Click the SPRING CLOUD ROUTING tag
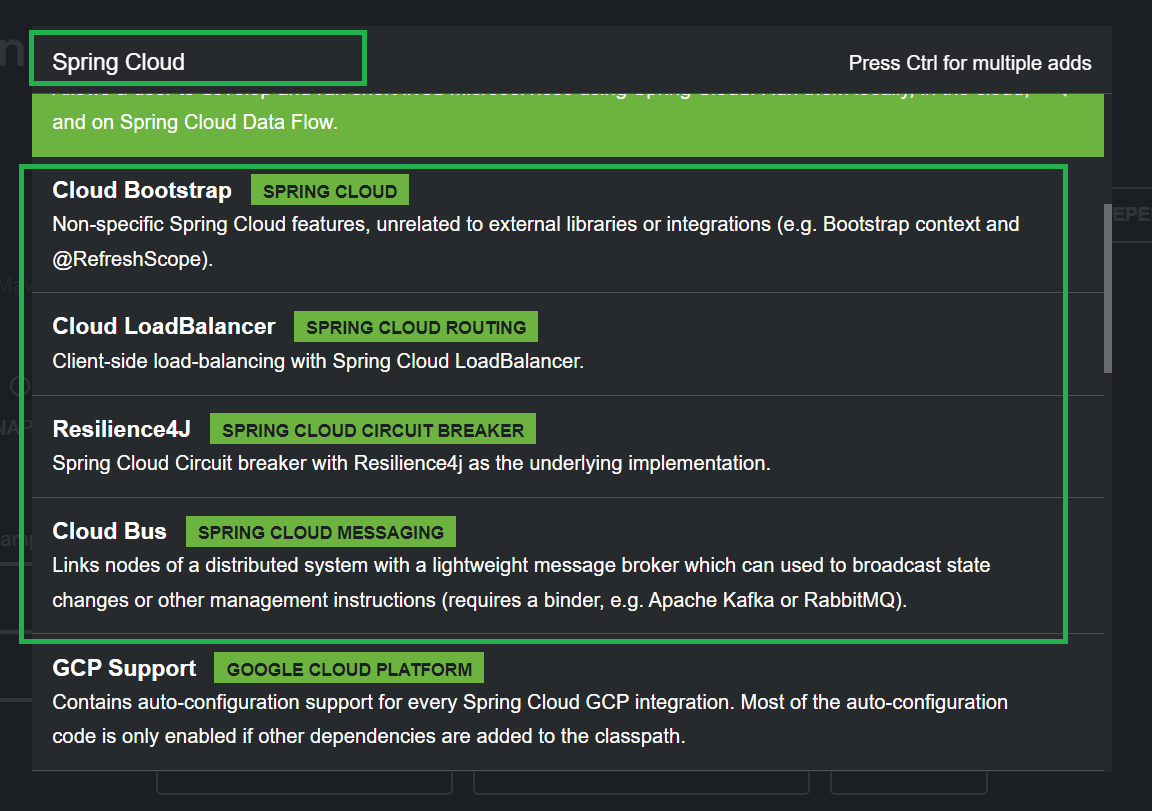Screen dimensions: 1152x811 click(x=416, y=327)
